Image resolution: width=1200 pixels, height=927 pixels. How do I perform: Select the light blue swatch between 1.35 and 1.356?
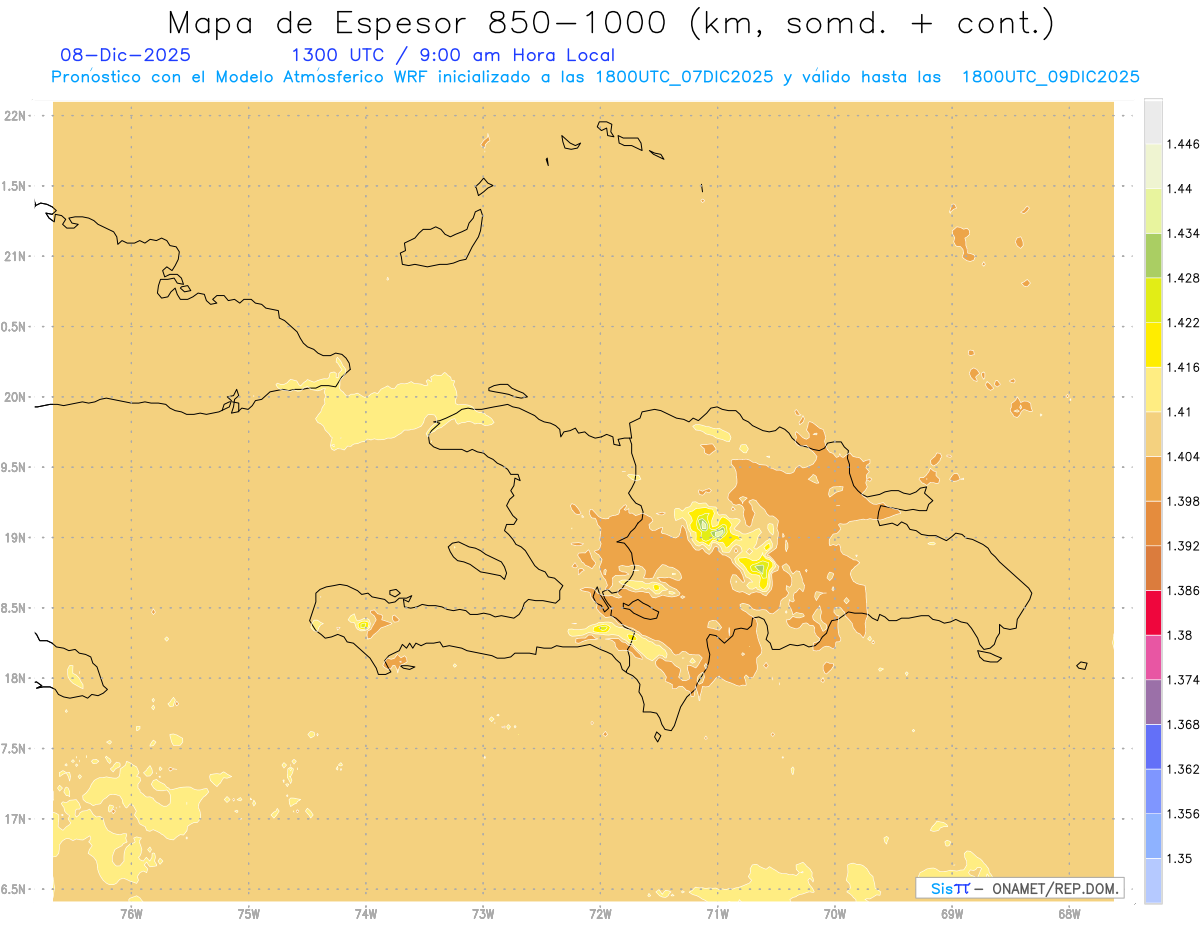point(1153,836)
